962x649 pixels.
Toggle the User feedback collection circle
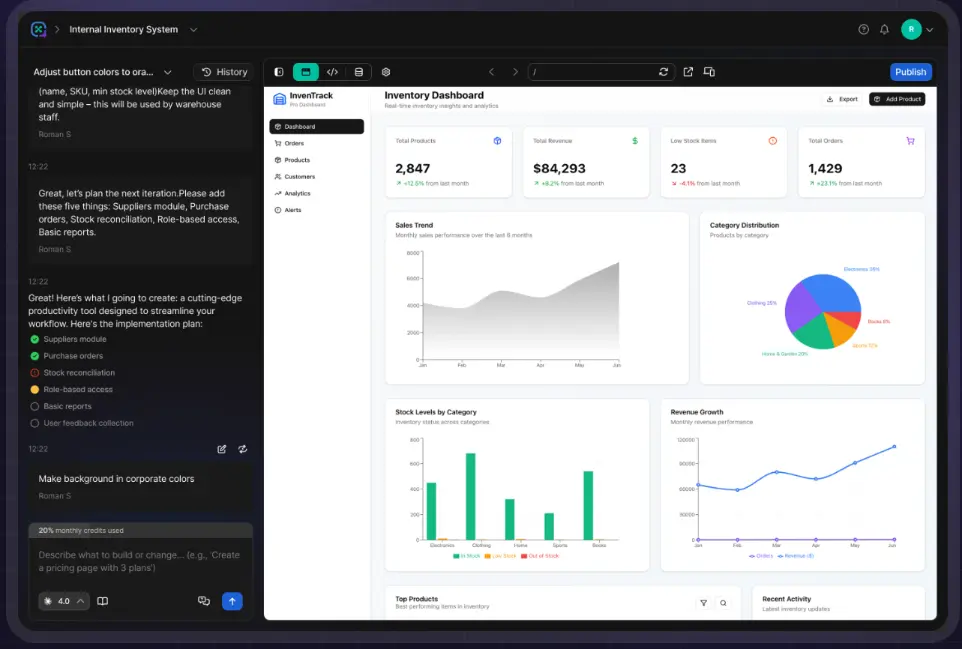pyautogui.click(x=35, y=423)
